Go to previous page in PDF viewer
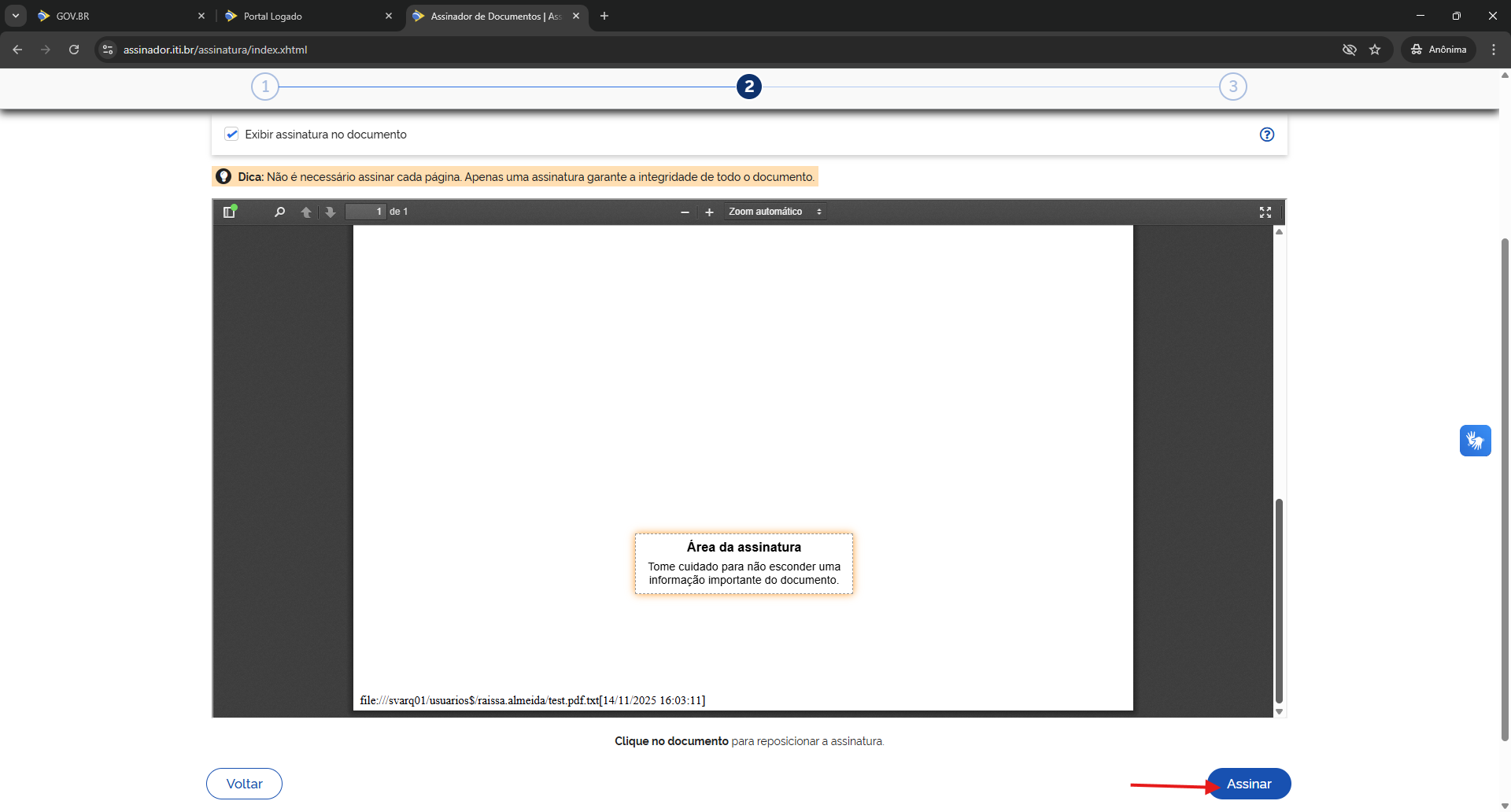Image resolution: width=1511 pixels, height=812 pixels. pyautogui.click(x=306, y=212)
